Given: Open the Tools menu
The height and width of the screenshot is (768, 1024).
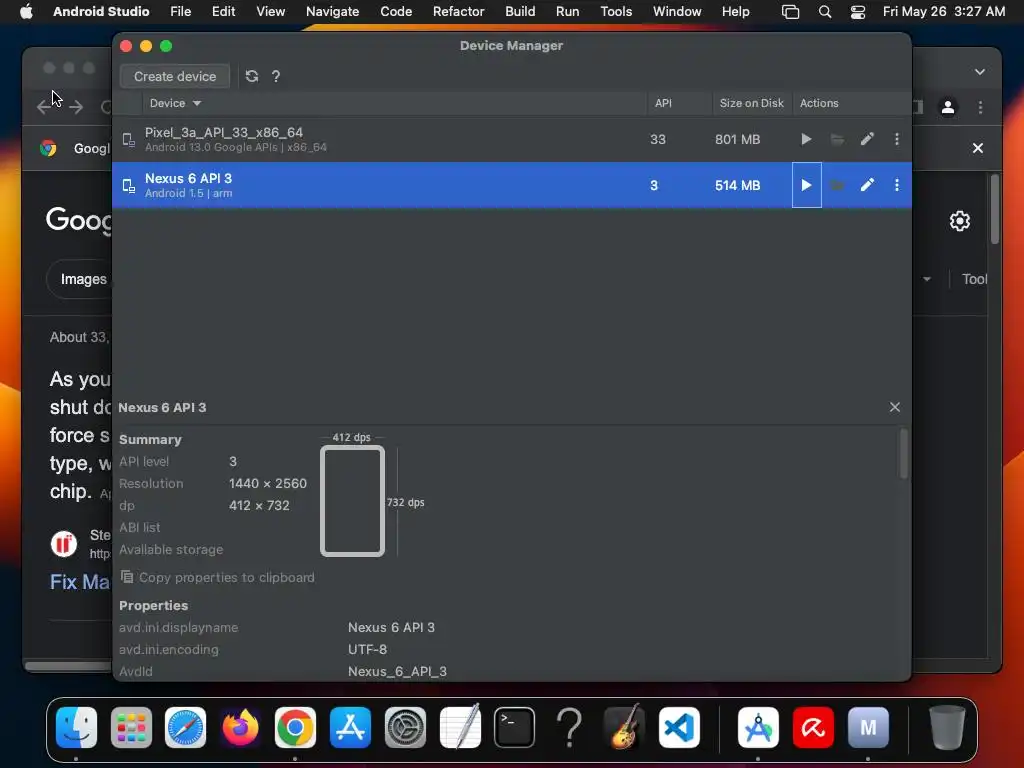Looking at the screenshot, I should click(x=616, y=11).
